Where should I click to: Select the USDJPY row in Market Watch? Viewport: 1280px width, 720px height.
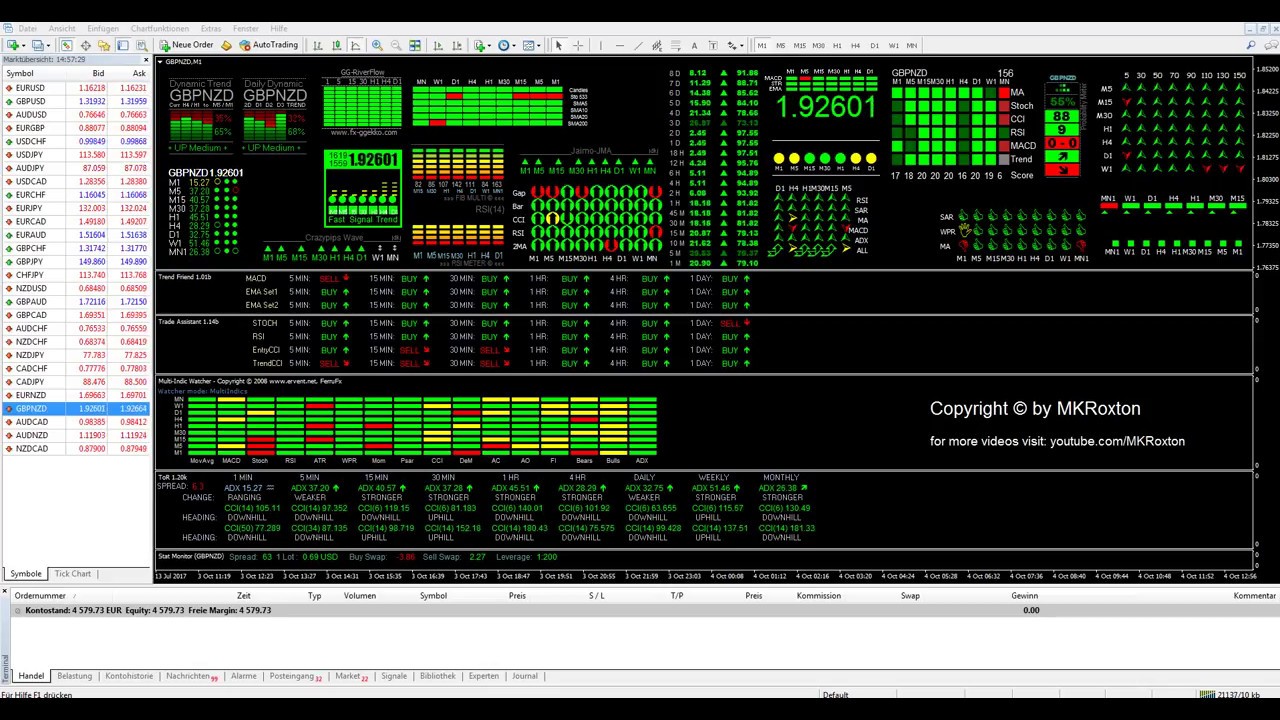point(76,155)
